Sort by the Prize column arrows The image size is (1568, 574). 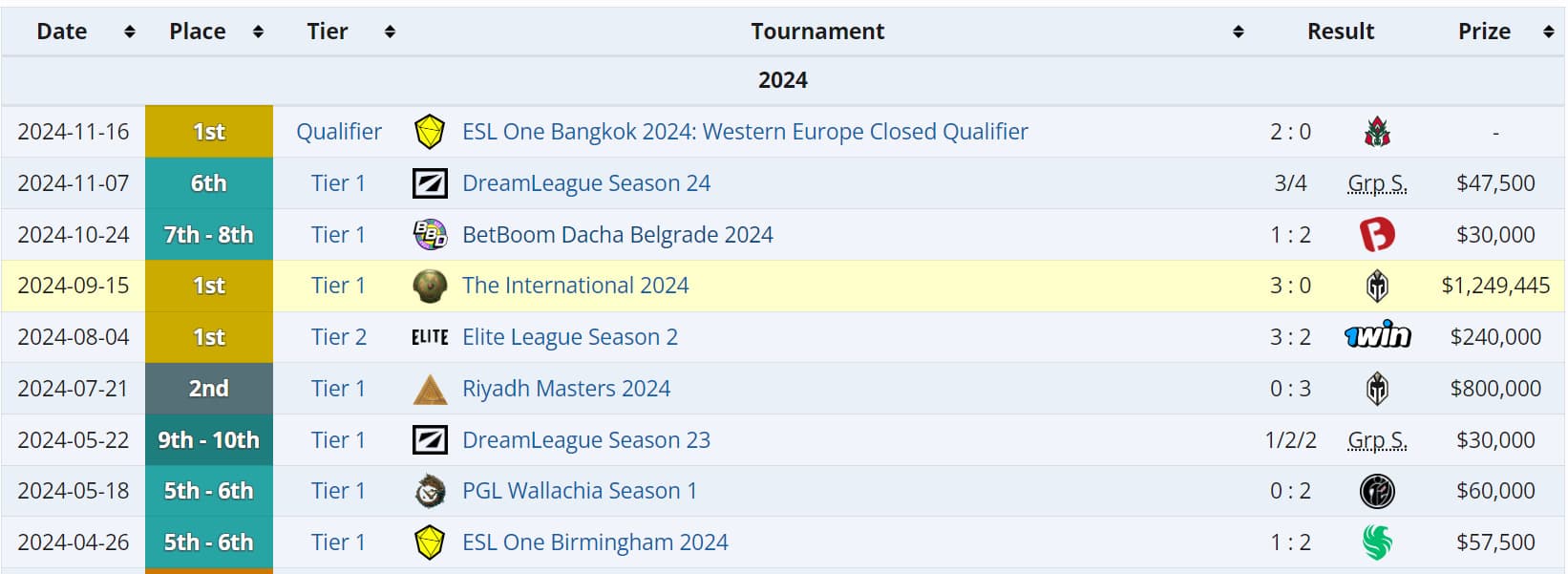click(x=1548, y=32)
